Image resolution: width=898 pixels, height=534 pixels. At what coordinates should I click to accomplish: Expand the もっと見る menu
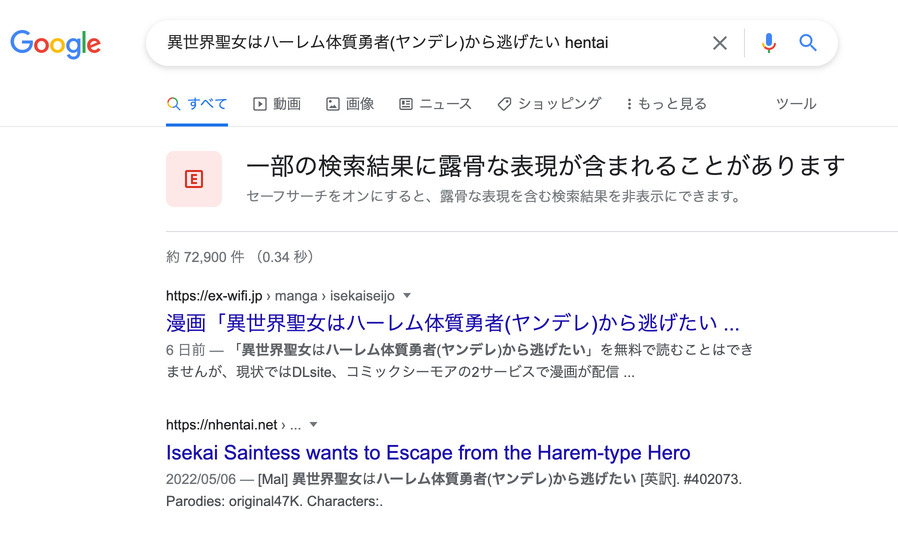point(666,104)
